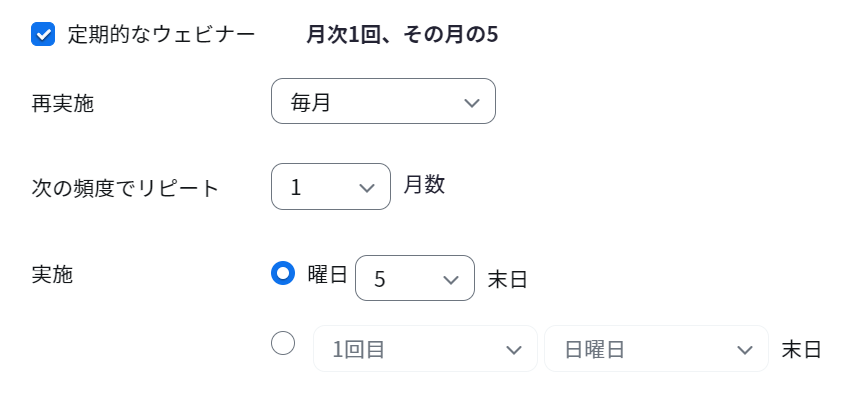The width and height of the screenshot is (848, 396).
Task: Click the 曜日 text beside the radio
Action: coord(327,275)
